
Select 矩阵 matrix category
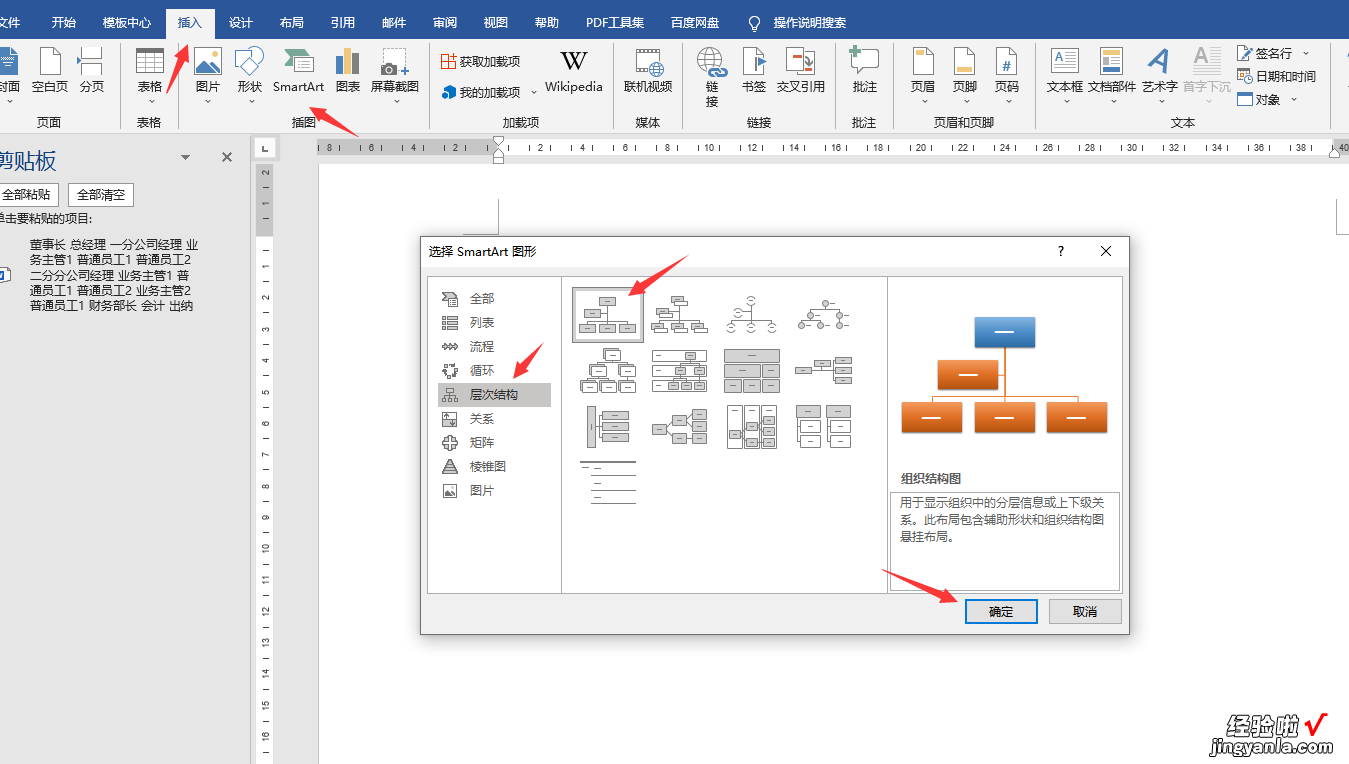pos(494,442)
